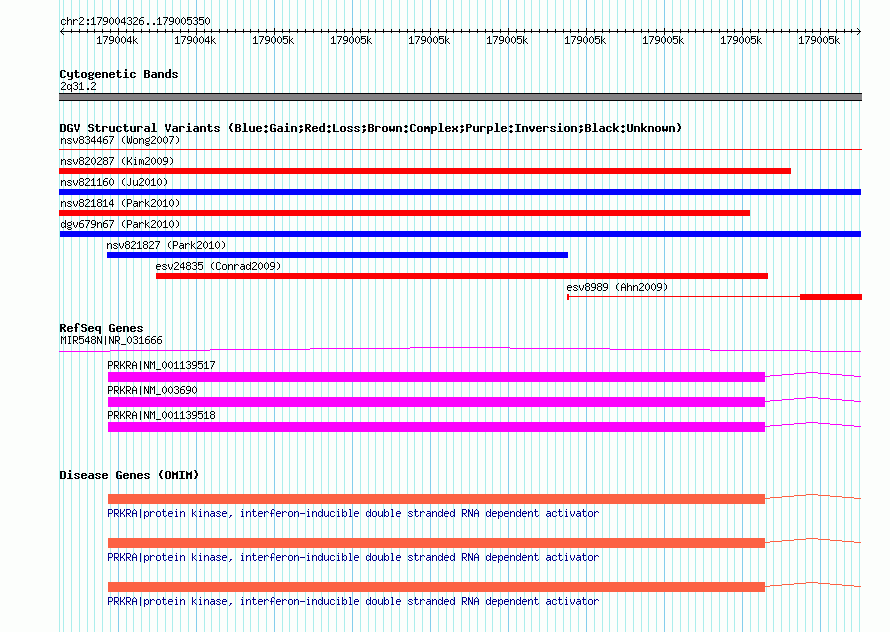Click the magenta exon bar for NM_001139518
890x632 pixels.
point(436,426)
